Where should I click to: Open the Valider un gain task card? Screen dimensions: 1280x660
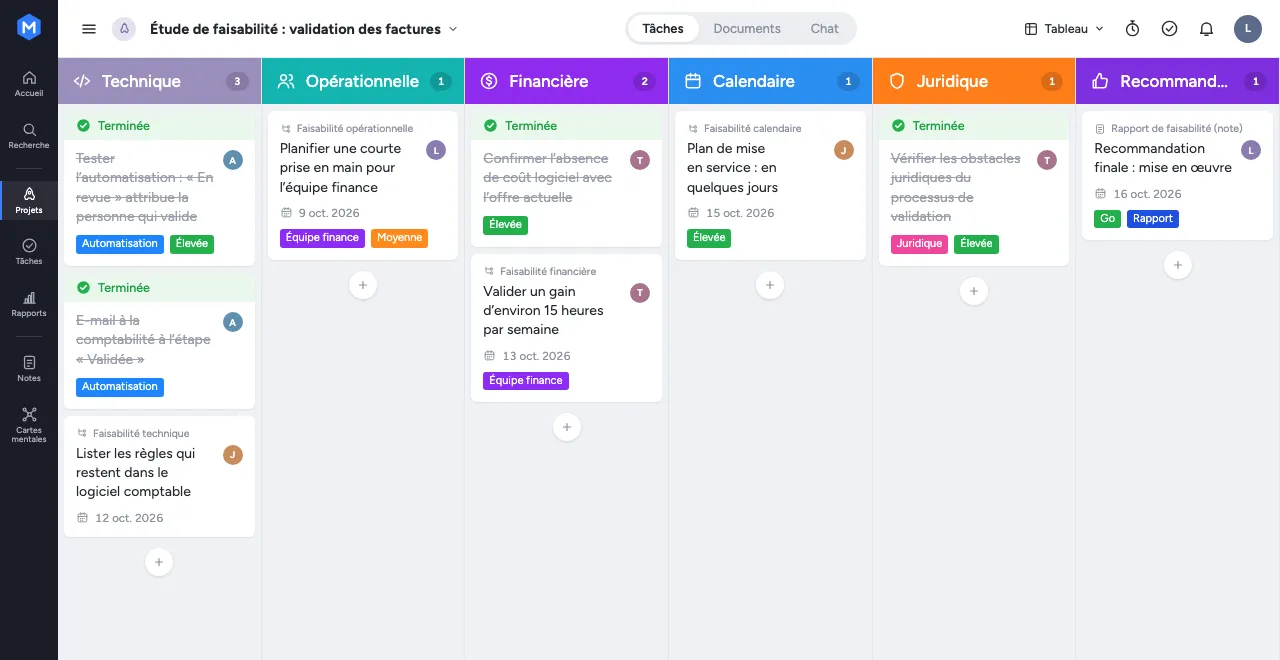point(567,328)
